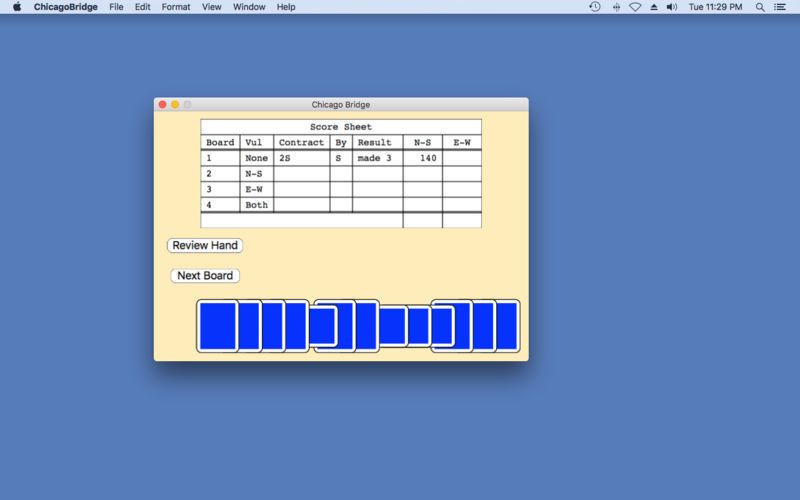Open Time Machine menu bar icon
Screen dimensions: 800x500
(594, 7)
